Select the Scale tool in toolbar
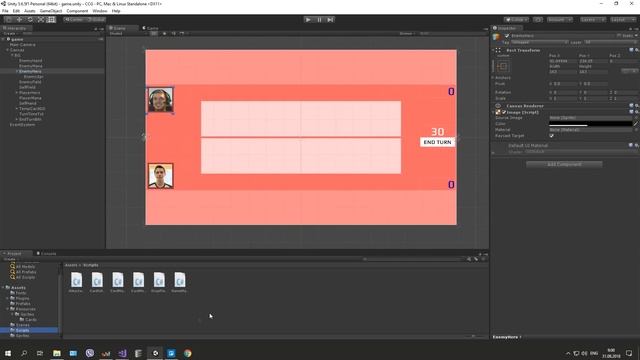This screenshot has width=640, height=360. (40, 20)
